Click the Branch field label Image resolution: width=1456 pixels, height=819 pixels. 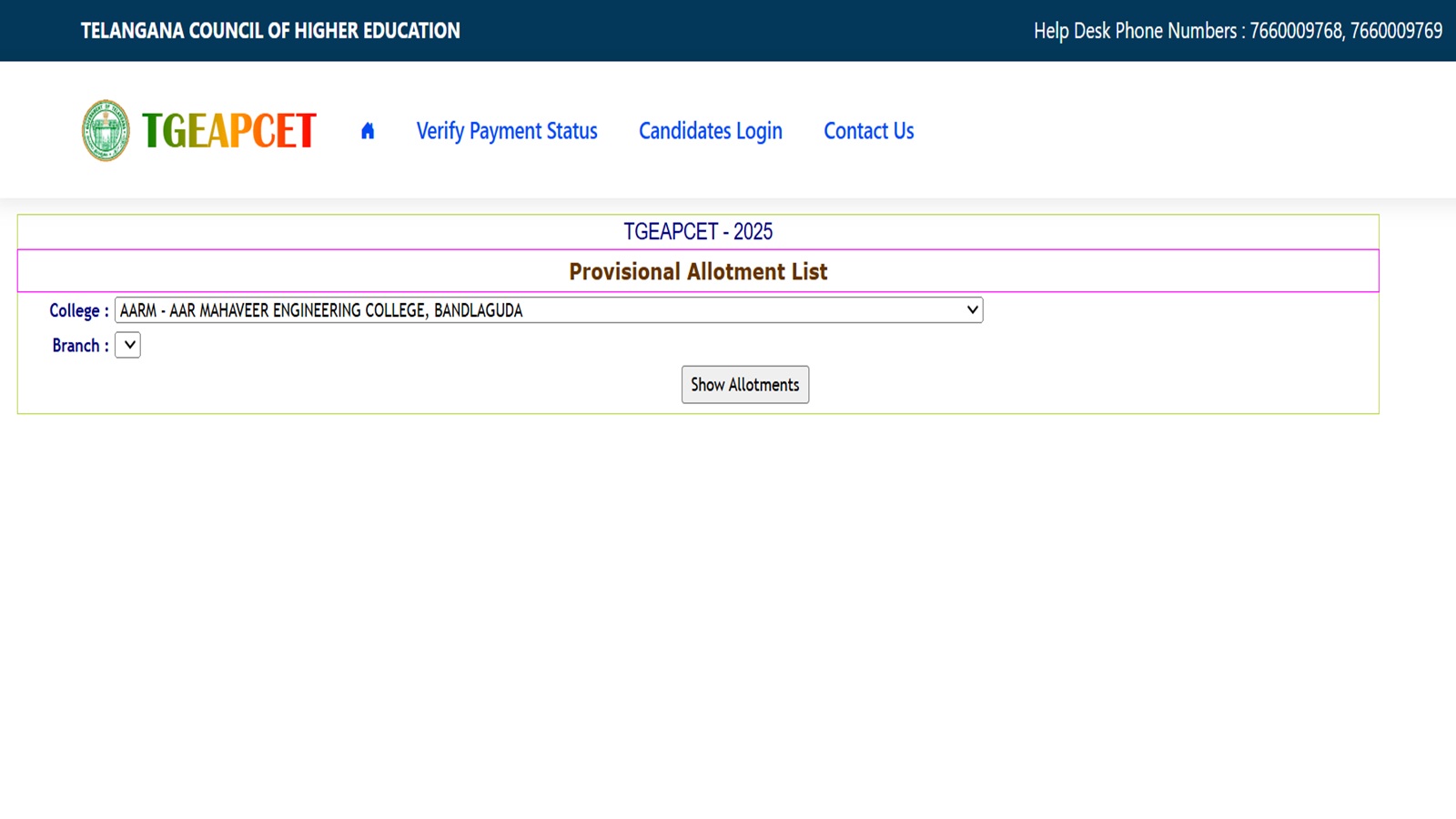81,346
